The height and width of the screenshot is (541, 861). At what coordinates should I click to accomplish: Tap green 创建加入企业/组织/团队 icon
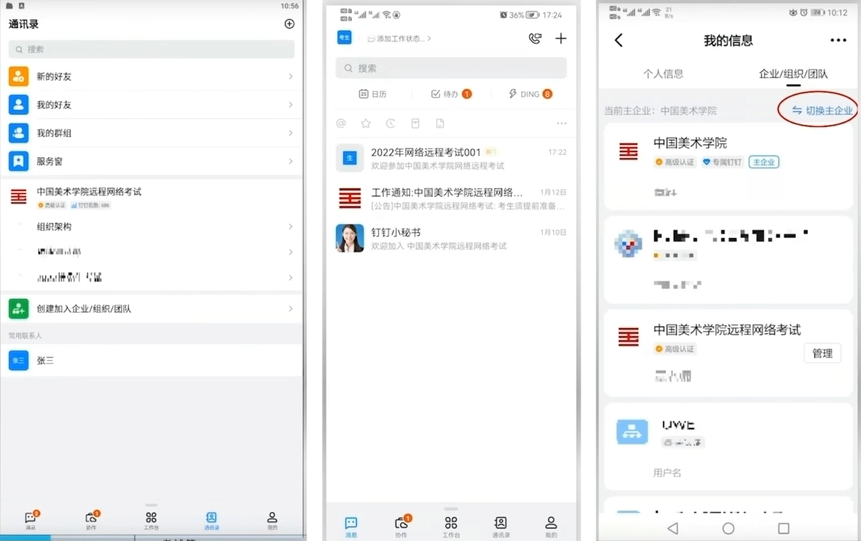click(19, 309)
